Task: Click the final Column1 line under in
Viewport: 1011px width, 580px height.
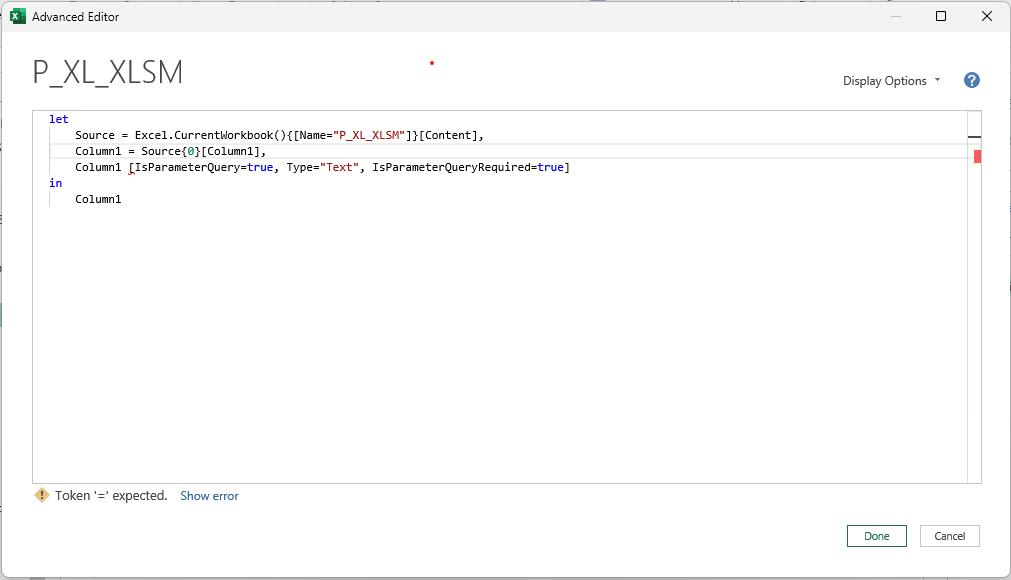Action: coord(98,199)
